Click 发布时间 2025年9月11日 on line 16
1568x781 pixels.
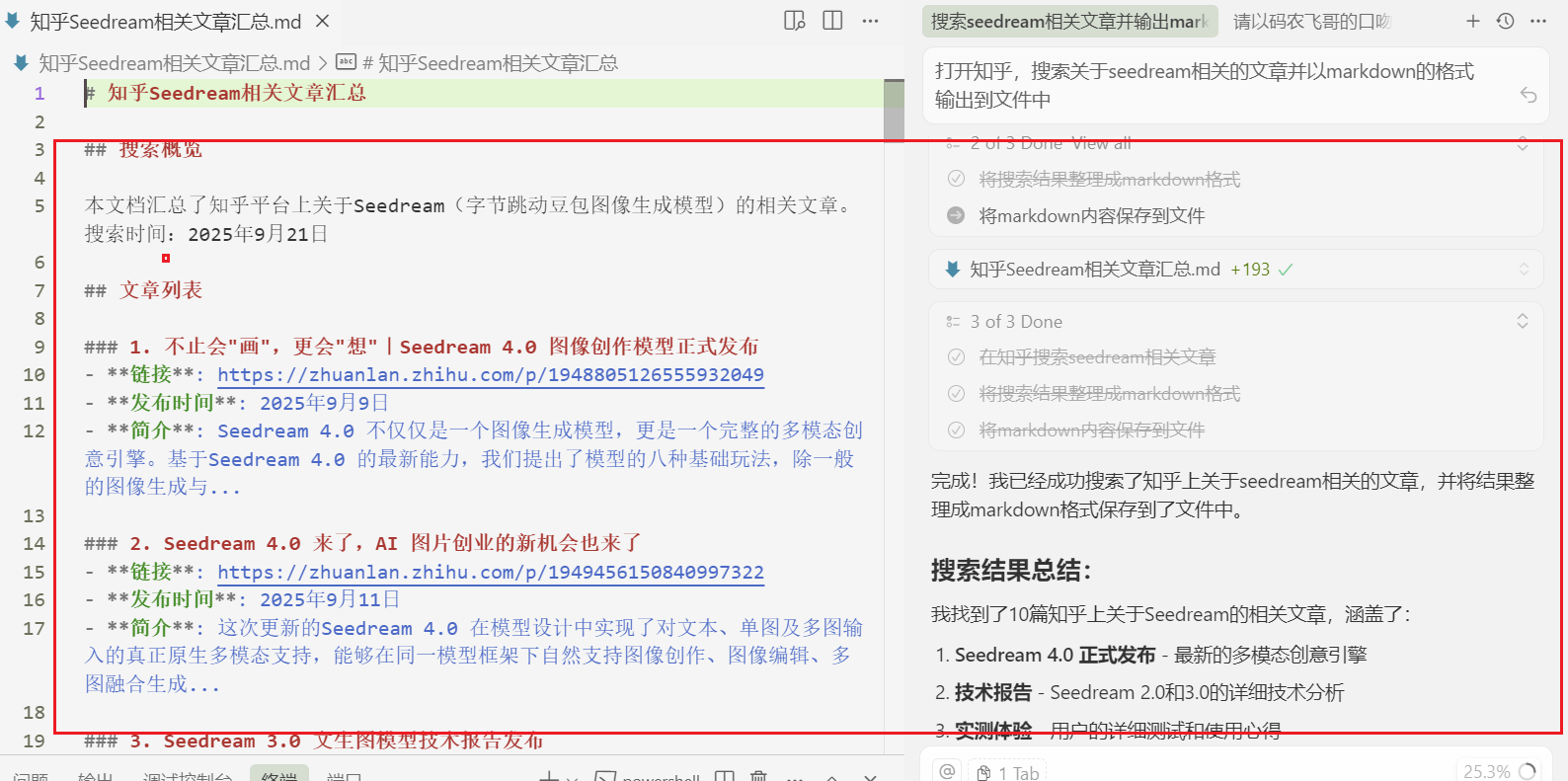point(242,599)
